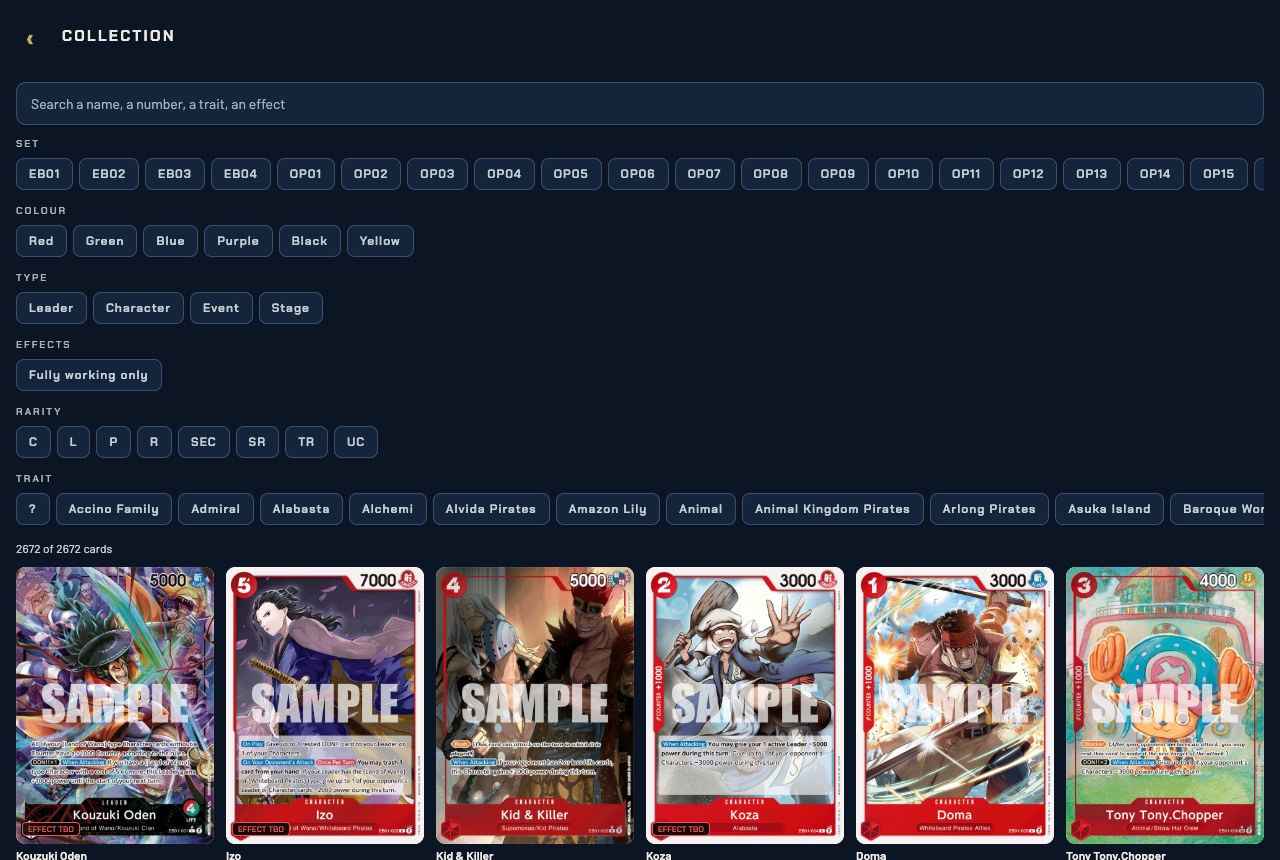Filter by set OP04
This screenshot has width=1280, height=860.
pyautogui.click(x=504, y=174)
